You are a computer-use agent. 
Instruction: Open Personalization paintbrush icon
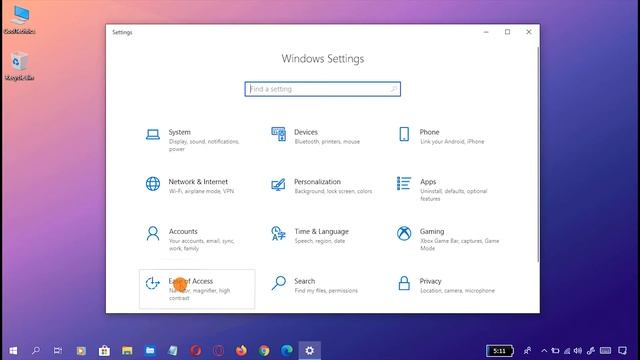tap(278, 184)
